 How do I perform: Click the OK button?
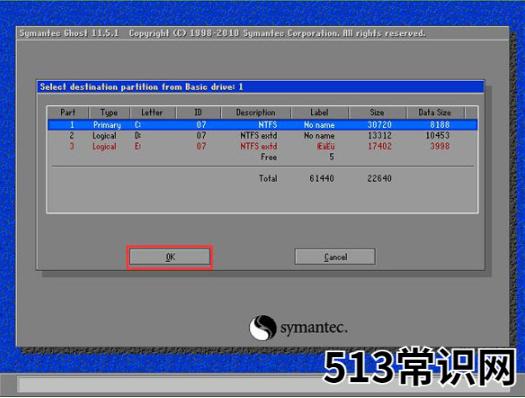click(x=170, y=257)
